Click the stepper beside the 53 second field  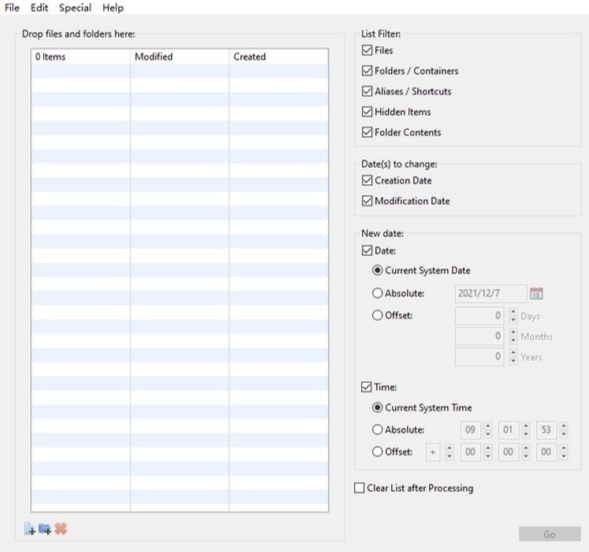(x=563, y=430)
